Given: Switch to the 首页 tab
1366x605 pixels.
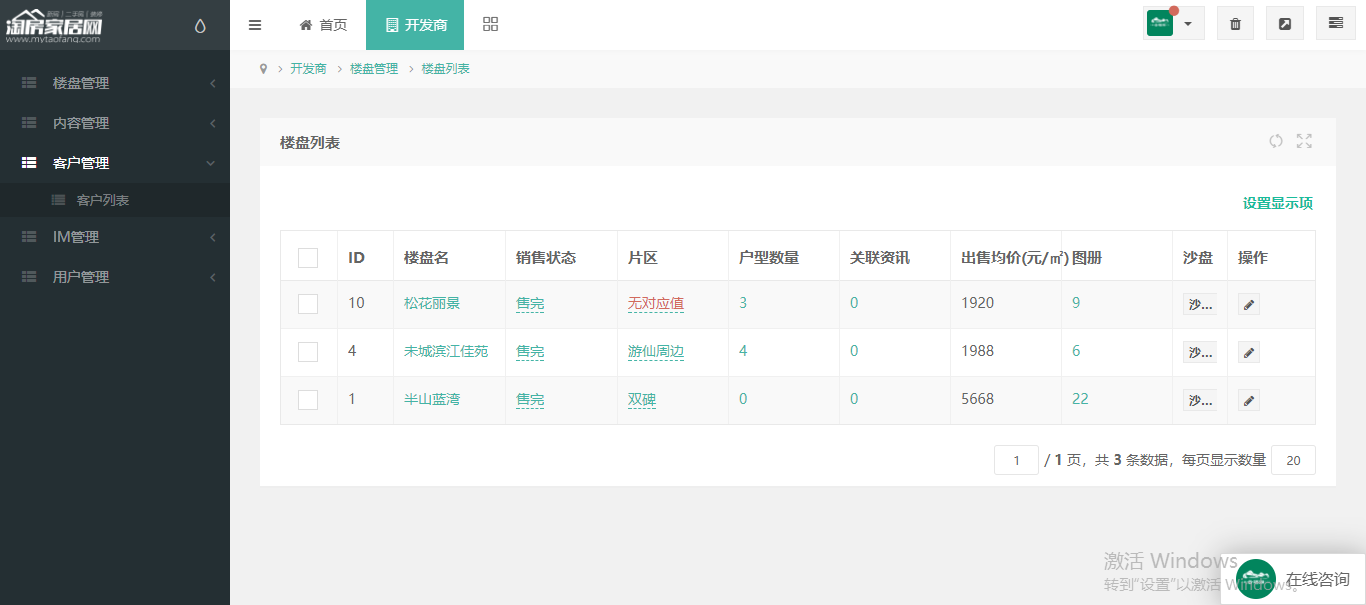Looking at the screenshot, I should pyautogui.click(x=323, y=25).
